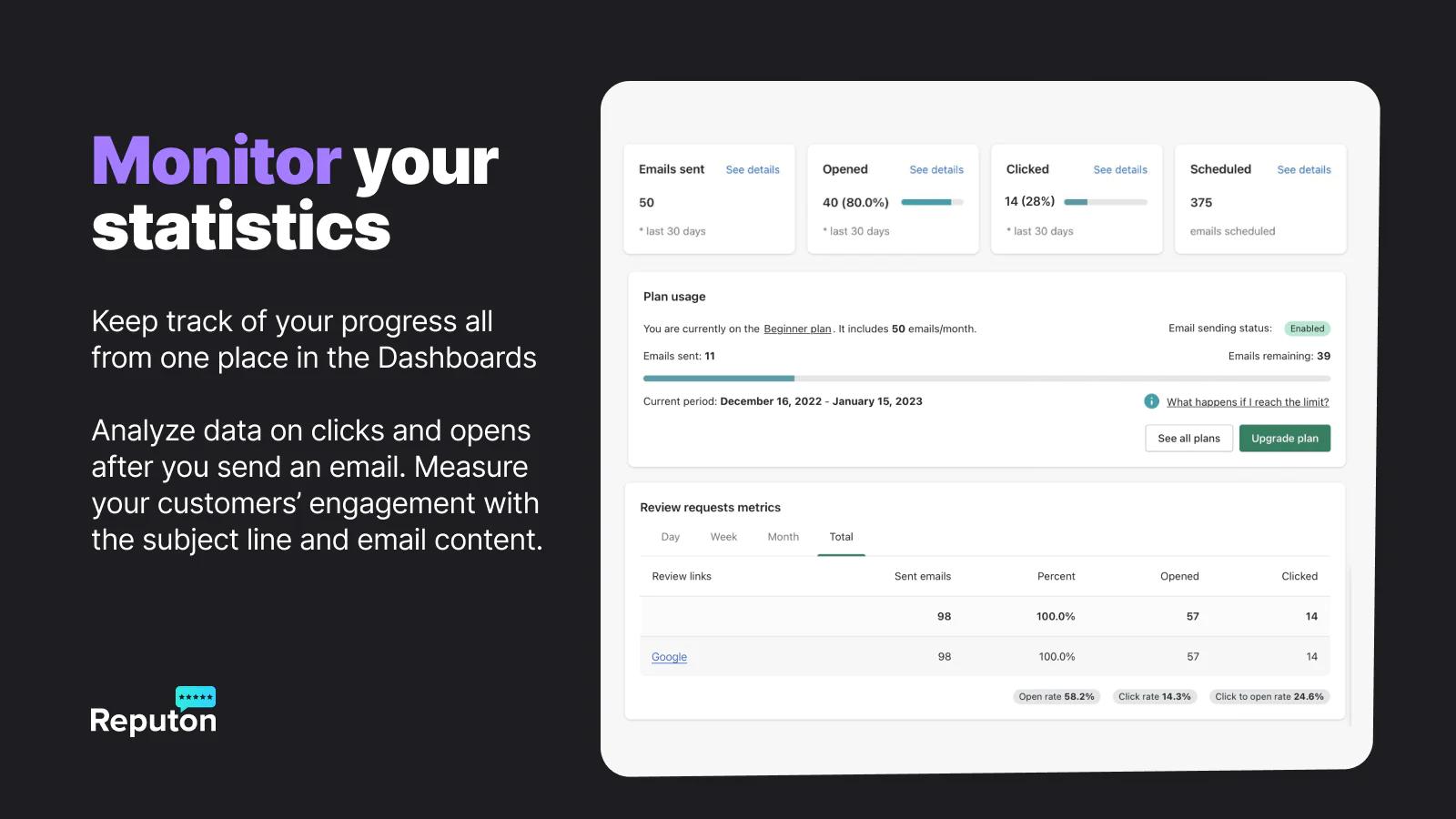Open See details for Clicked emails
The width and height of the screenshot is (1456, 819).
(x=1120, y=170)
